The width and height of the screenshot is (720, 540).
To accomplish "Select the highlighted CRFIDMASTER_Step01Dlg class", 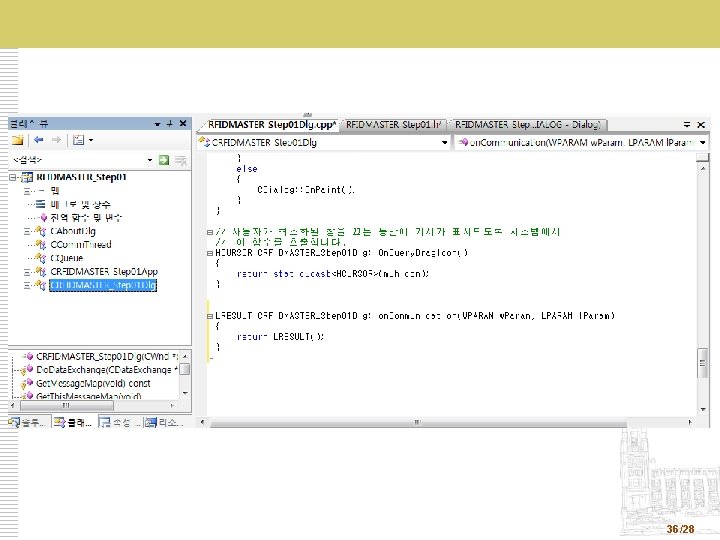I will click(x=103, y=285).
